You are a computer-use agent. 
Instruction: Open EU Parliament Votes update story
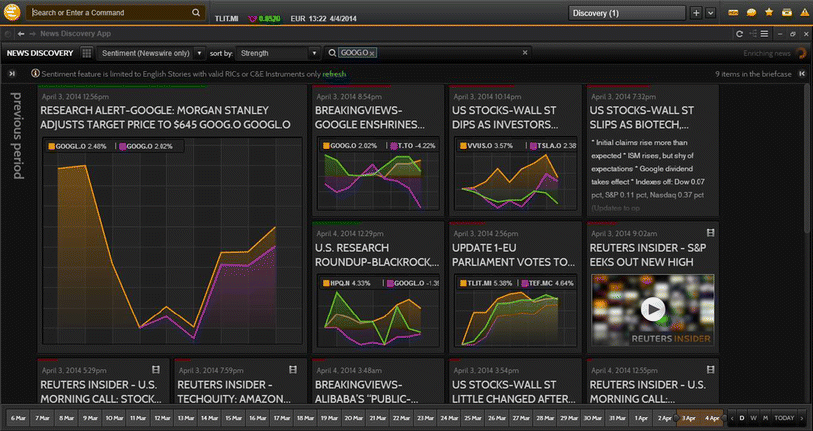click(x=513, y=255)
